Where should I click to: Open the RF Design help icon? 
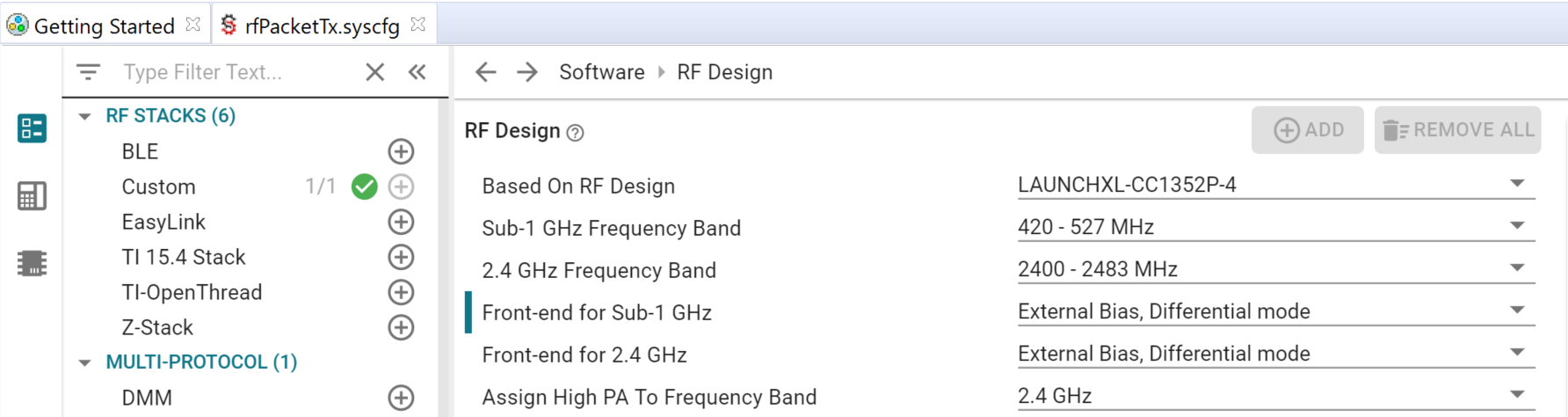click(575, 133)
